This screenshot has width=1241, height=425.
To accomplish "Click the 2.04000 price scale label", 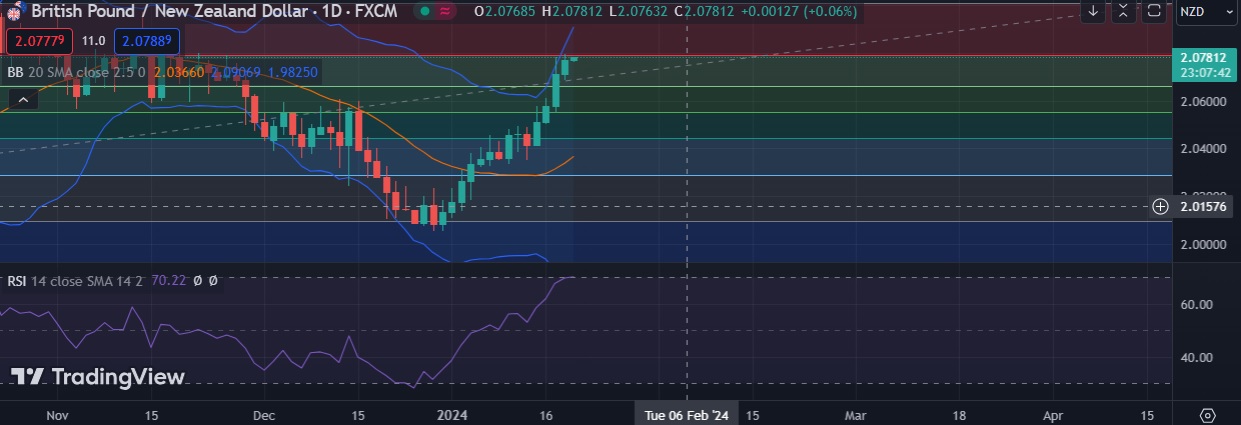I will 1202,149.
